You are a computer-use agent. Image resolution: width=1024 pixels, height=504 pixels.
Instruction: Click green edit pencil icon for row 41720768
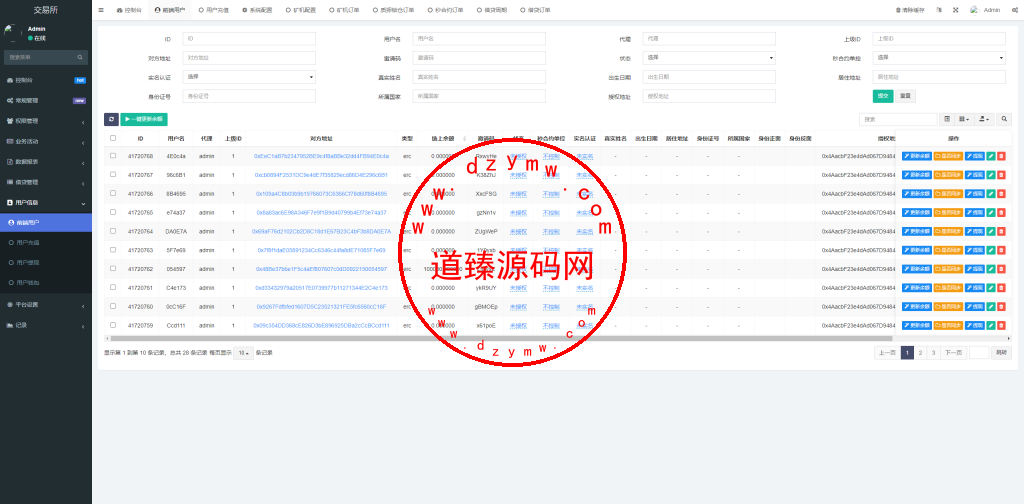pos(990,156)
